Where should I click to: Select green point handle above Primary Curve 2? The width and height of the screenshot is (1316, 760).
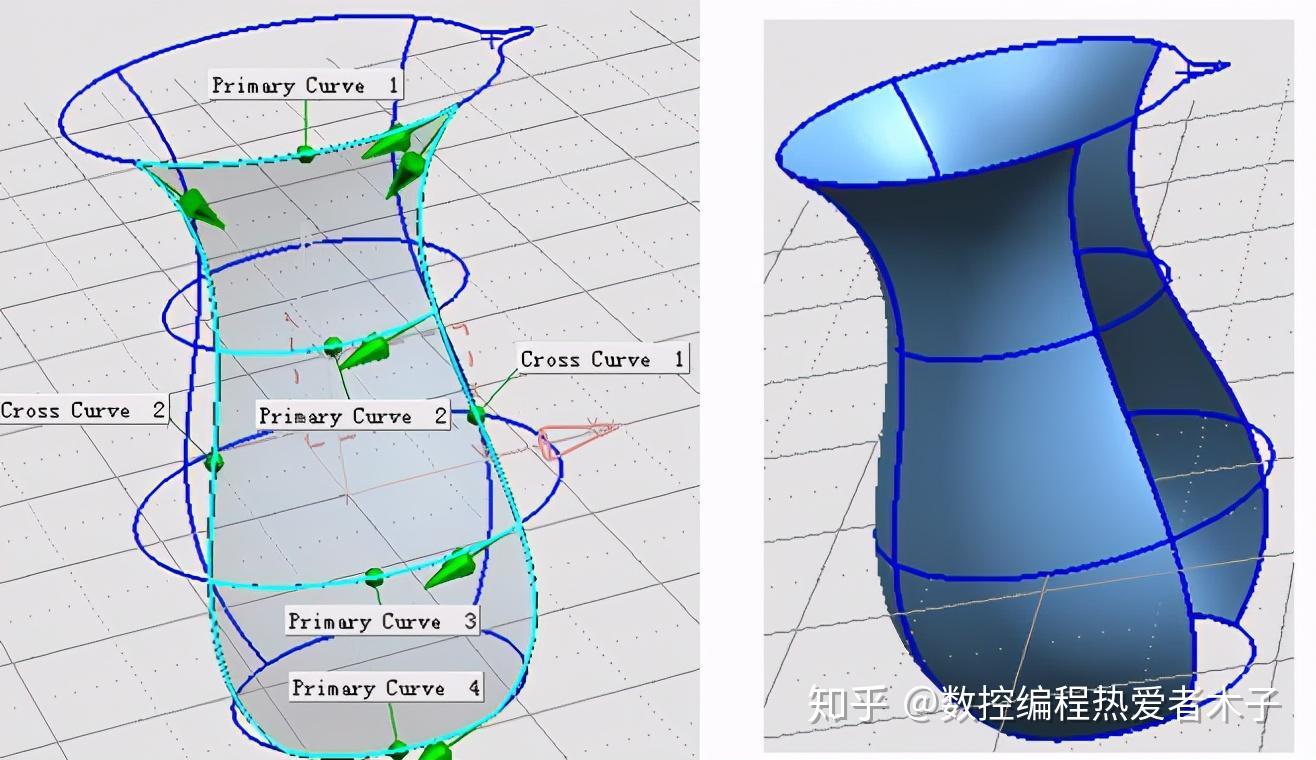point(332,346)
